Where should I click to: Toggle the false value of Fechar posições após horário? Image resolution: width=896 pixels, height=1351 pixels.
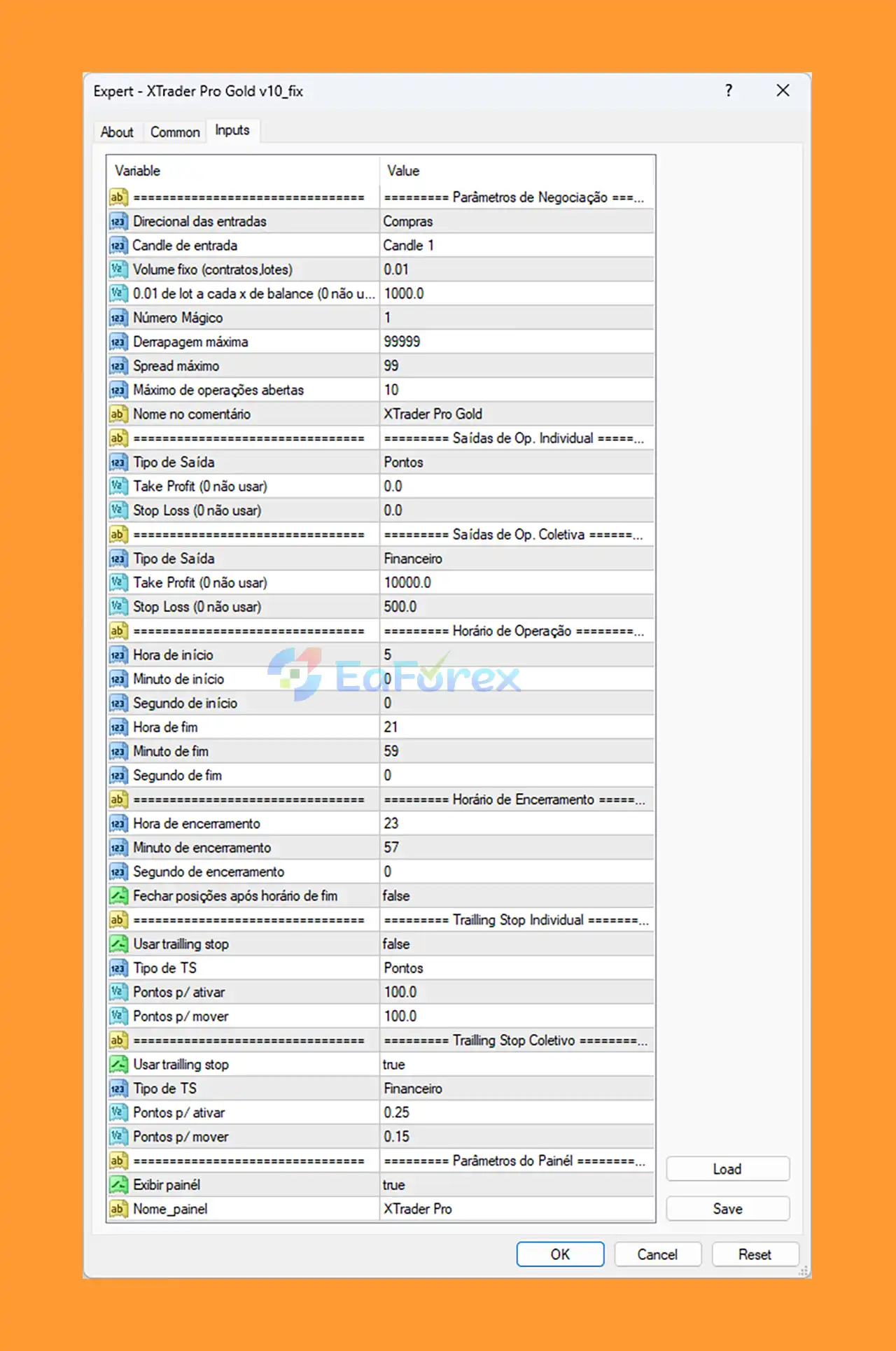pyautogui.click(x=517, y=896)
